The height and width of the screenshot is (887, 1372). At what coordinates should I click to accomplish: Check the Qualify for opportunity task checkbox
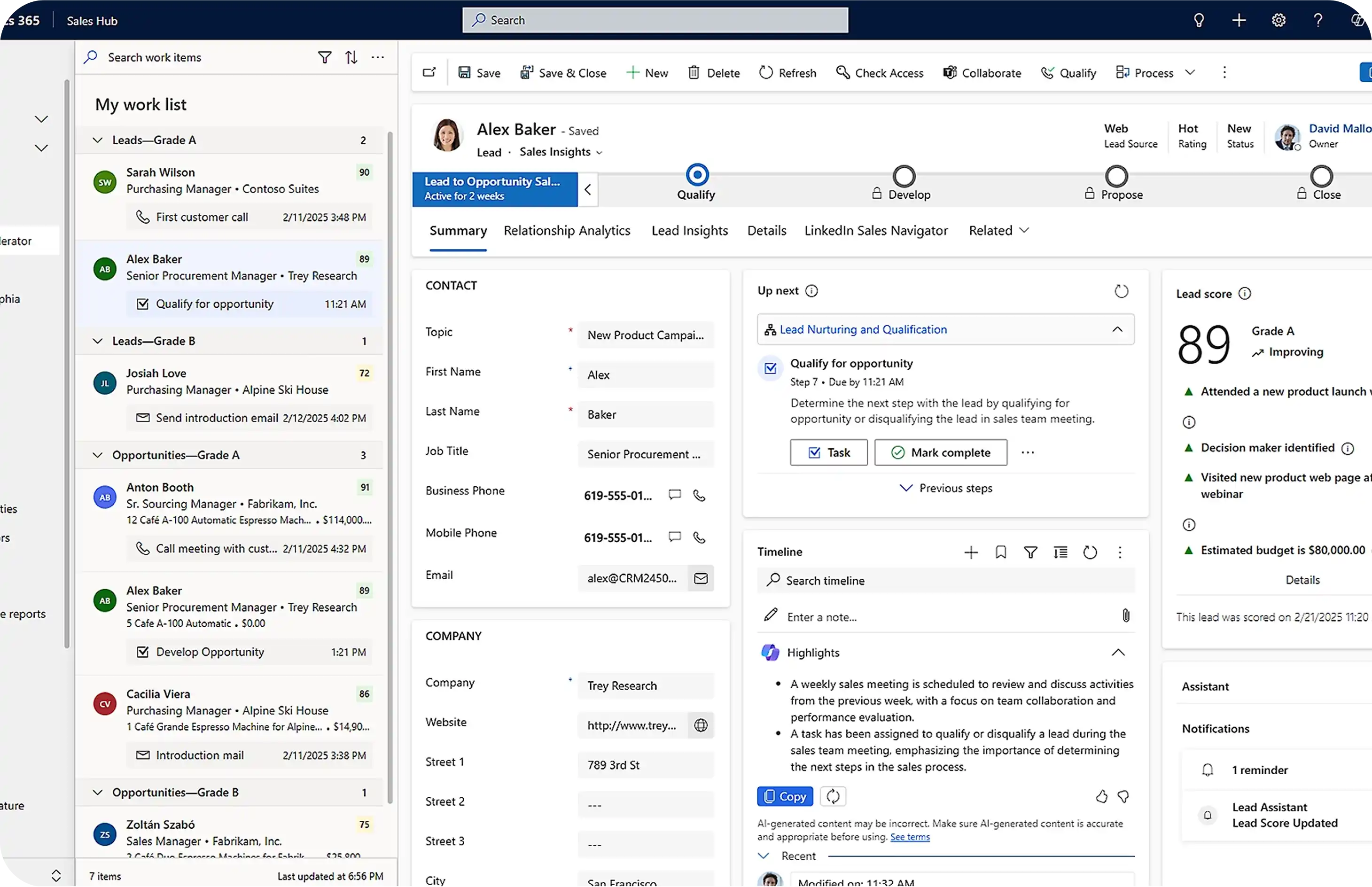point(770,369)
